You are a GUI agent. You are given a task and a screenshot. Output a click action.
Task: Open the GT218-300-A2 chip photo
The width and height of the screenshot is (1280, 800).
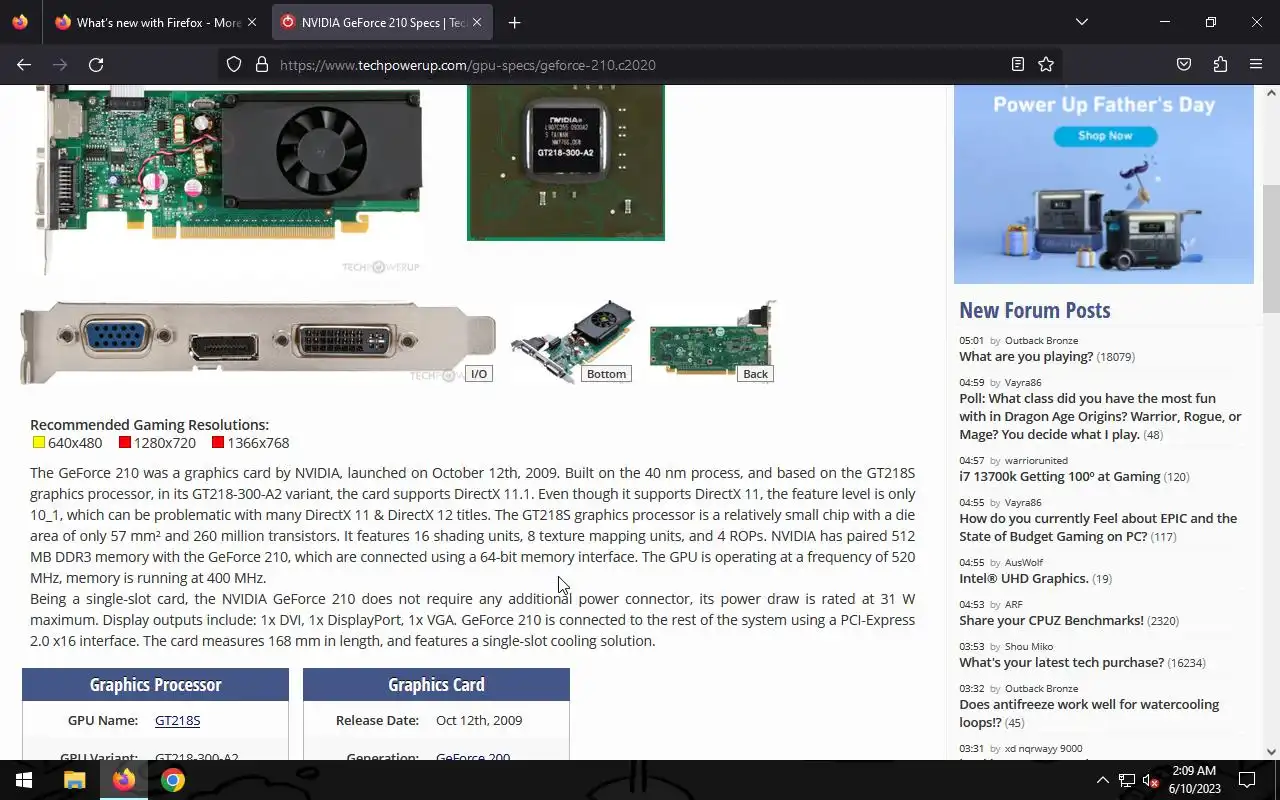pyautogui.click(x=566, y=163)
